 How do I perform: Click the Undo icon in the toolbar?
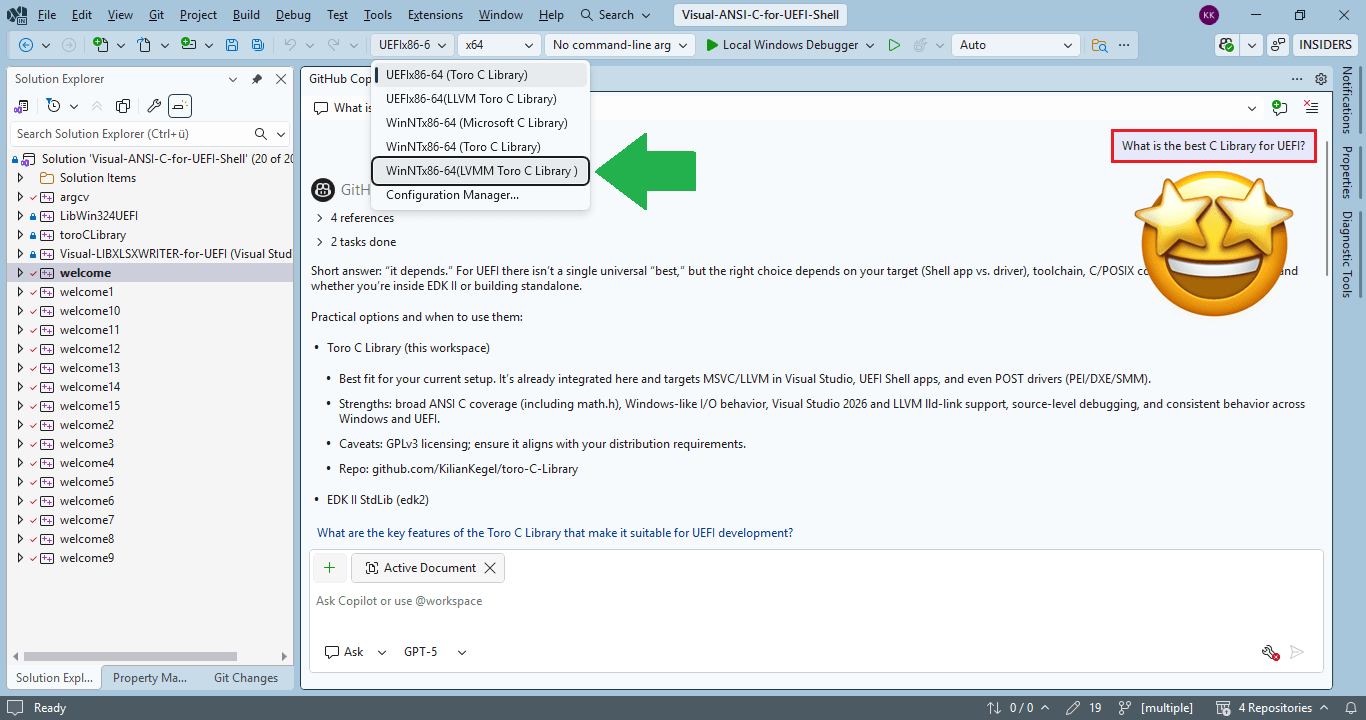tap(290, 44)
